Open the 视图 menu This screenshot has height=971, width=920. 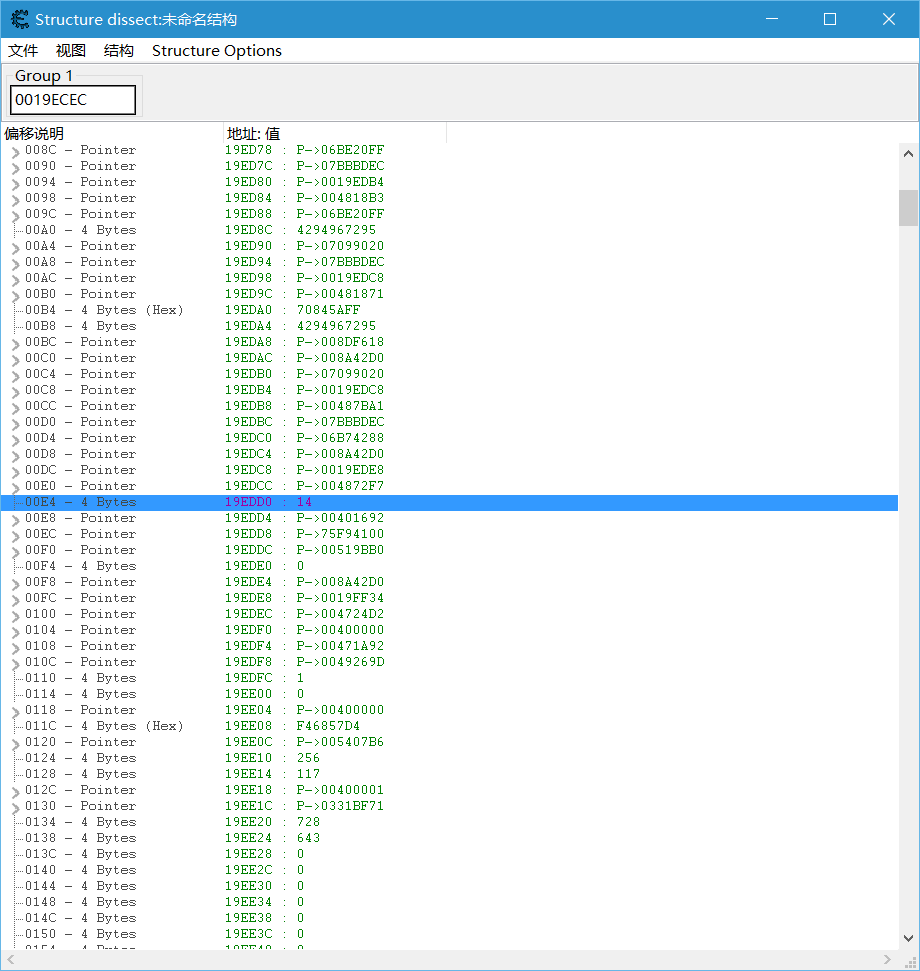coord(71,51)
